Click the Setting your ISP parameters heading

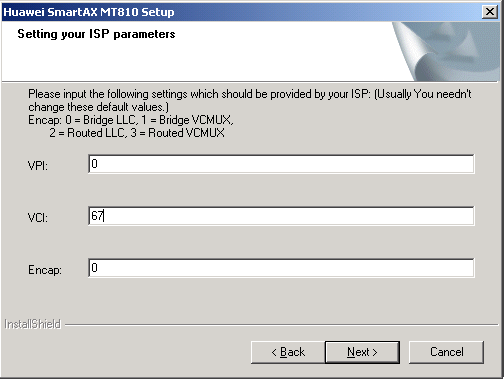click(x=96, y=34)
